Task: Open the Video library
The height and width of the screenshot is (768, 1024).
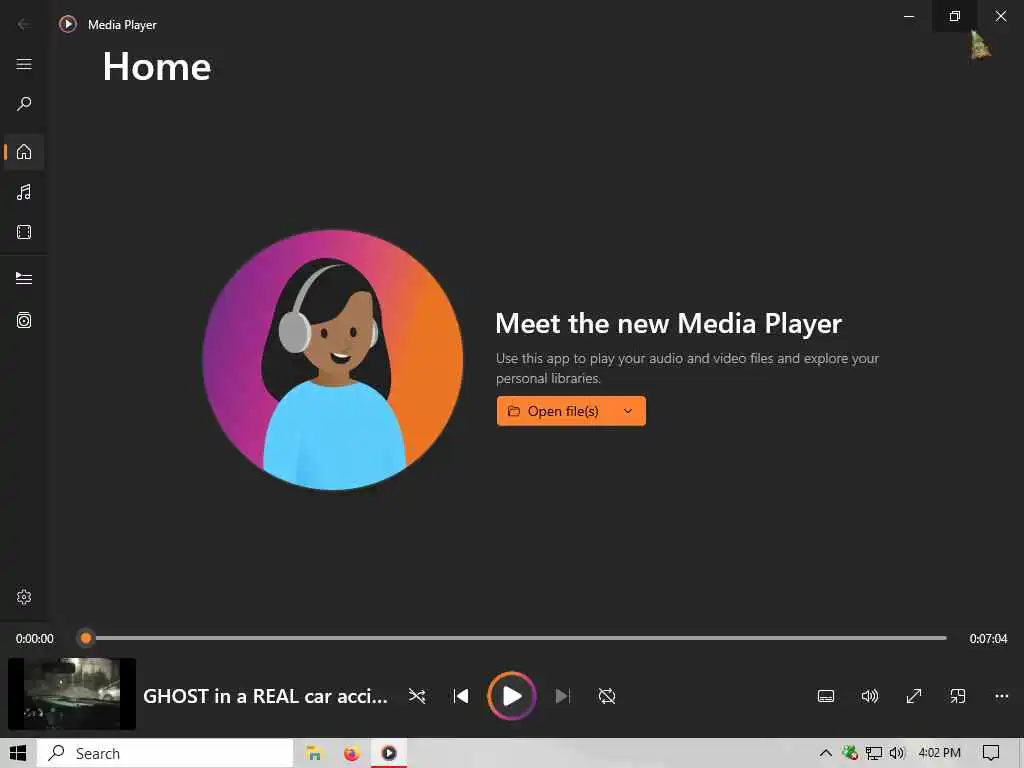Action: tap(24, 232)
